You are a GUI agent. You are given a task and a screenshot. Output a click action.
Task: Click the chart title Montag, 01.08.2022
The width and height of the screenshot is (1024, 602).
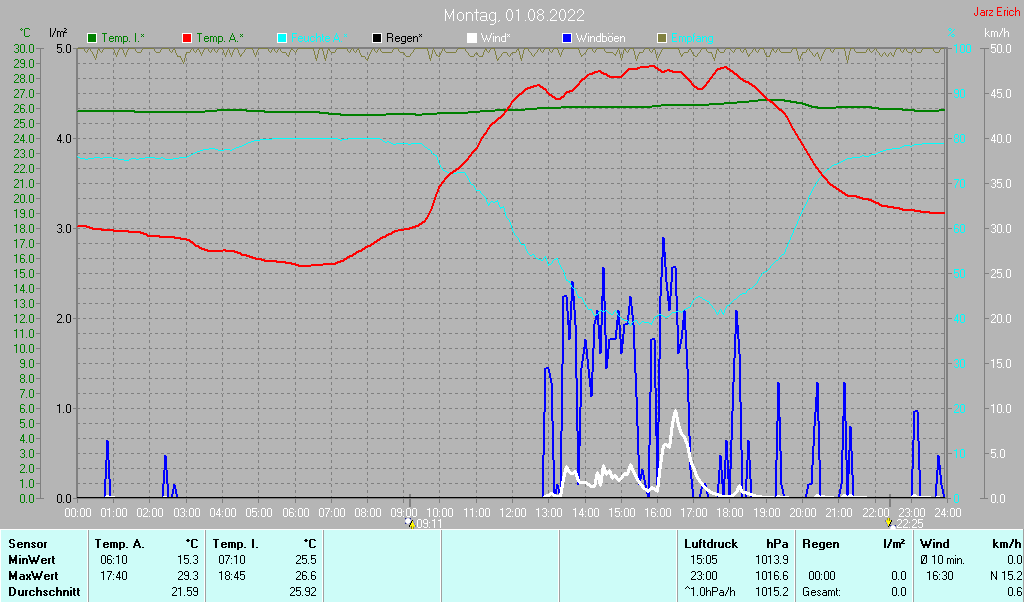pyautogui.click(x=515, y=15)
